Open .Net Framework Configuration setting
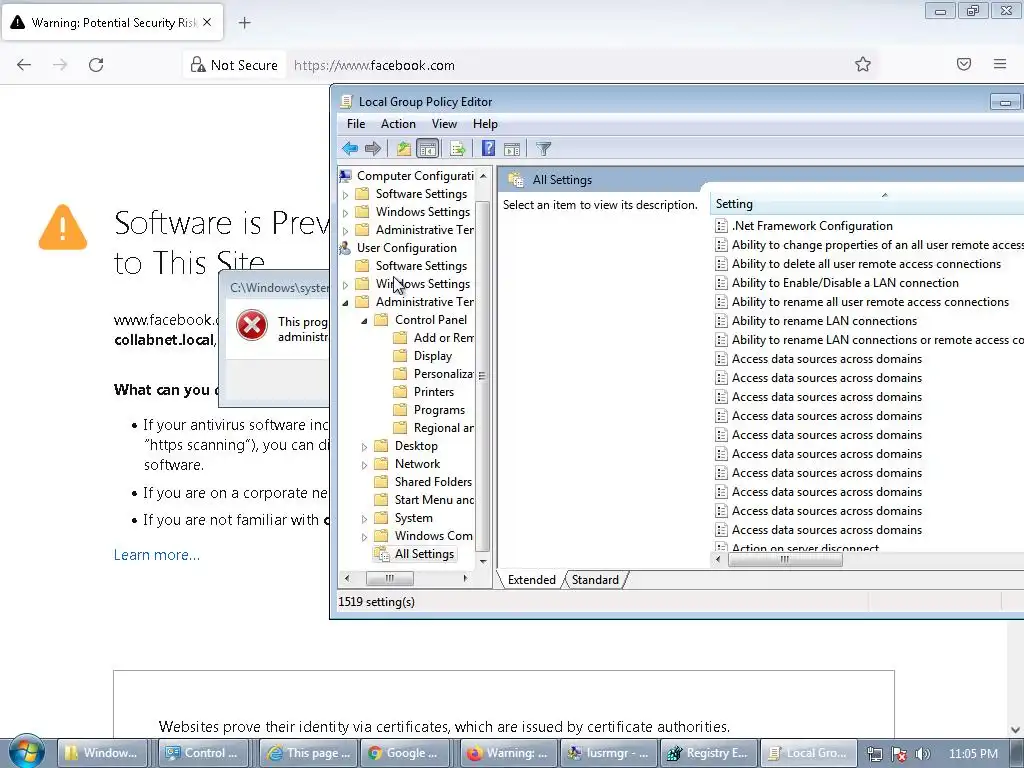 tap(812, 226)
